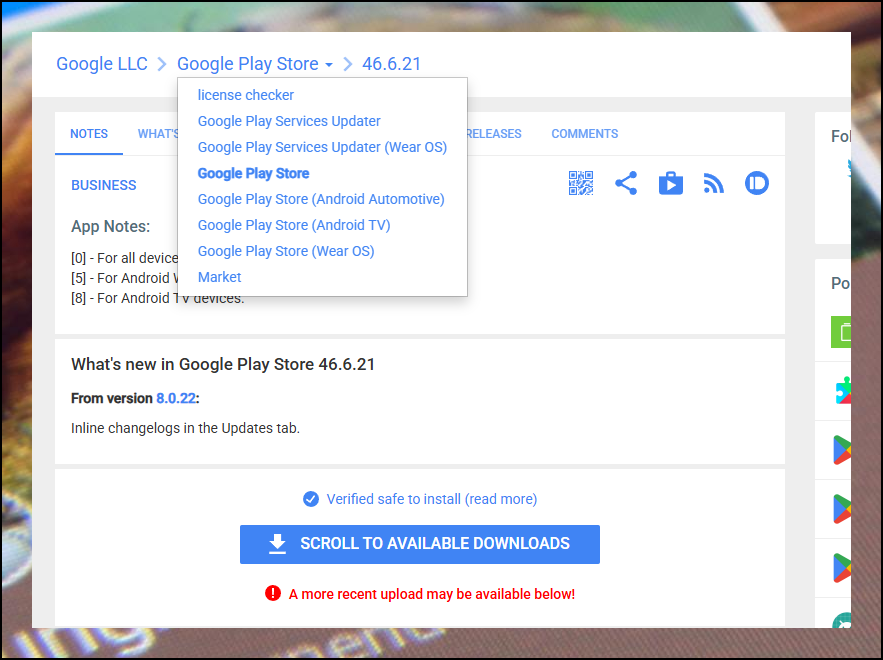This screenshot has height=660, width=883.
Task: Open the version 8.0.22 link
Action: [176, 398]
